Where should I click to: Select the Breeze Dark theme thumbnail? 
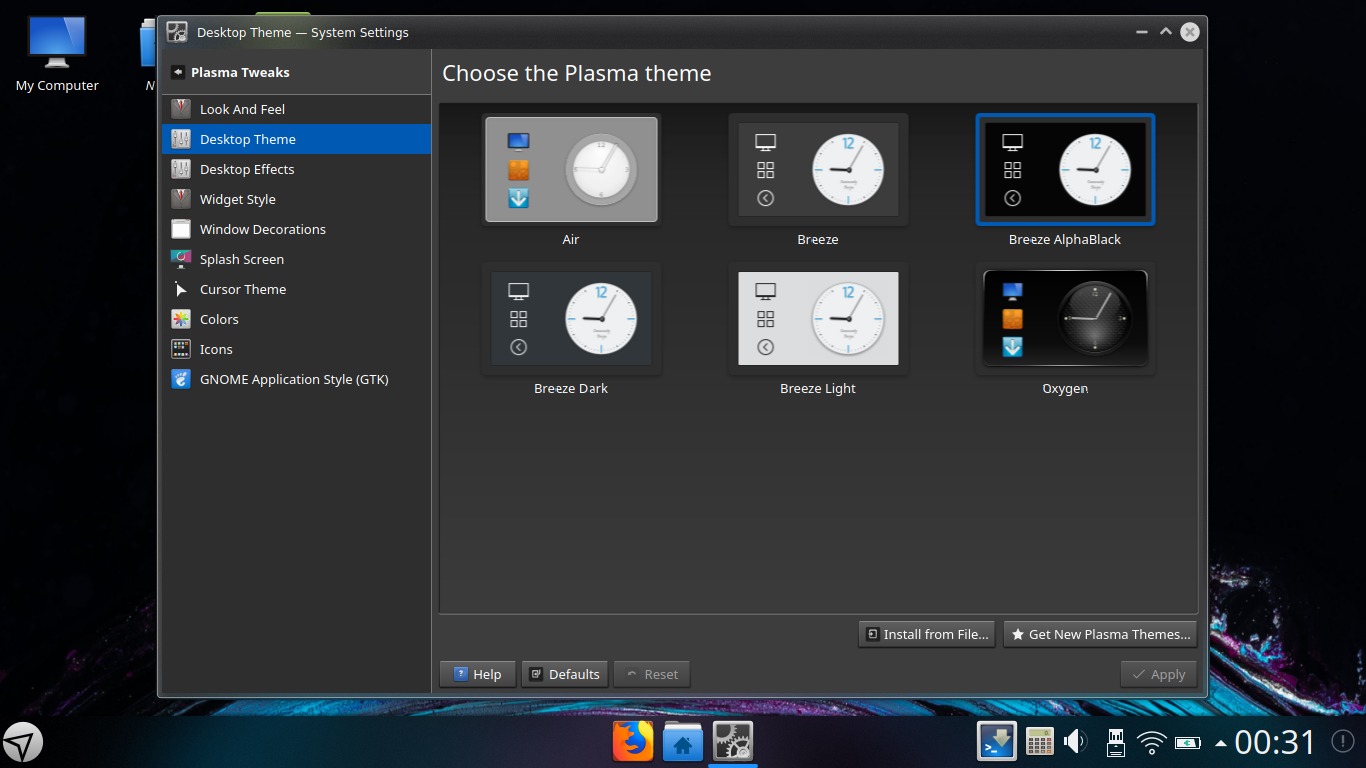[x=571, y=318]
